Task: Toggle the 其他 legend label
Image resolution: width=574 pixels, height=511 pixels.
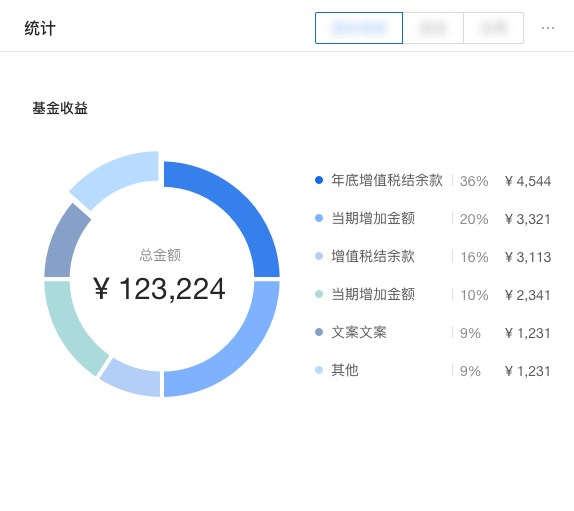Action: tap(345, 370)
